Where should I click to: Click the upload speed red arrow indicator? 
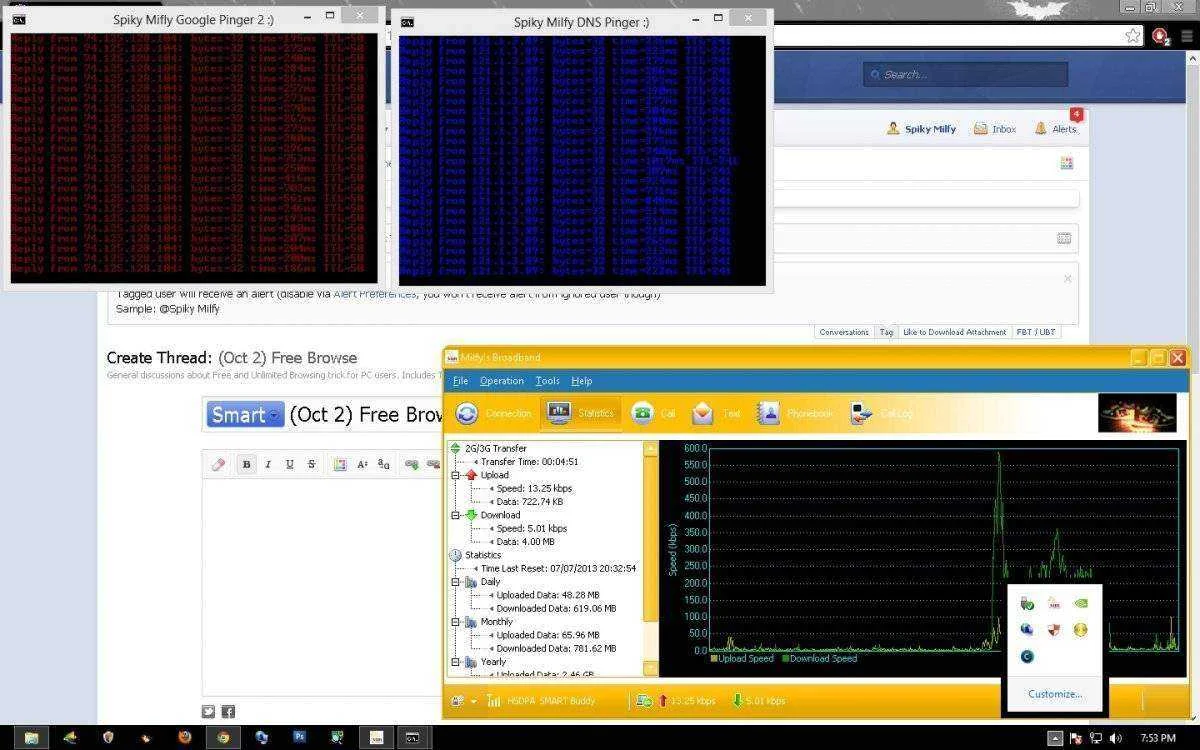pos(662,701)
